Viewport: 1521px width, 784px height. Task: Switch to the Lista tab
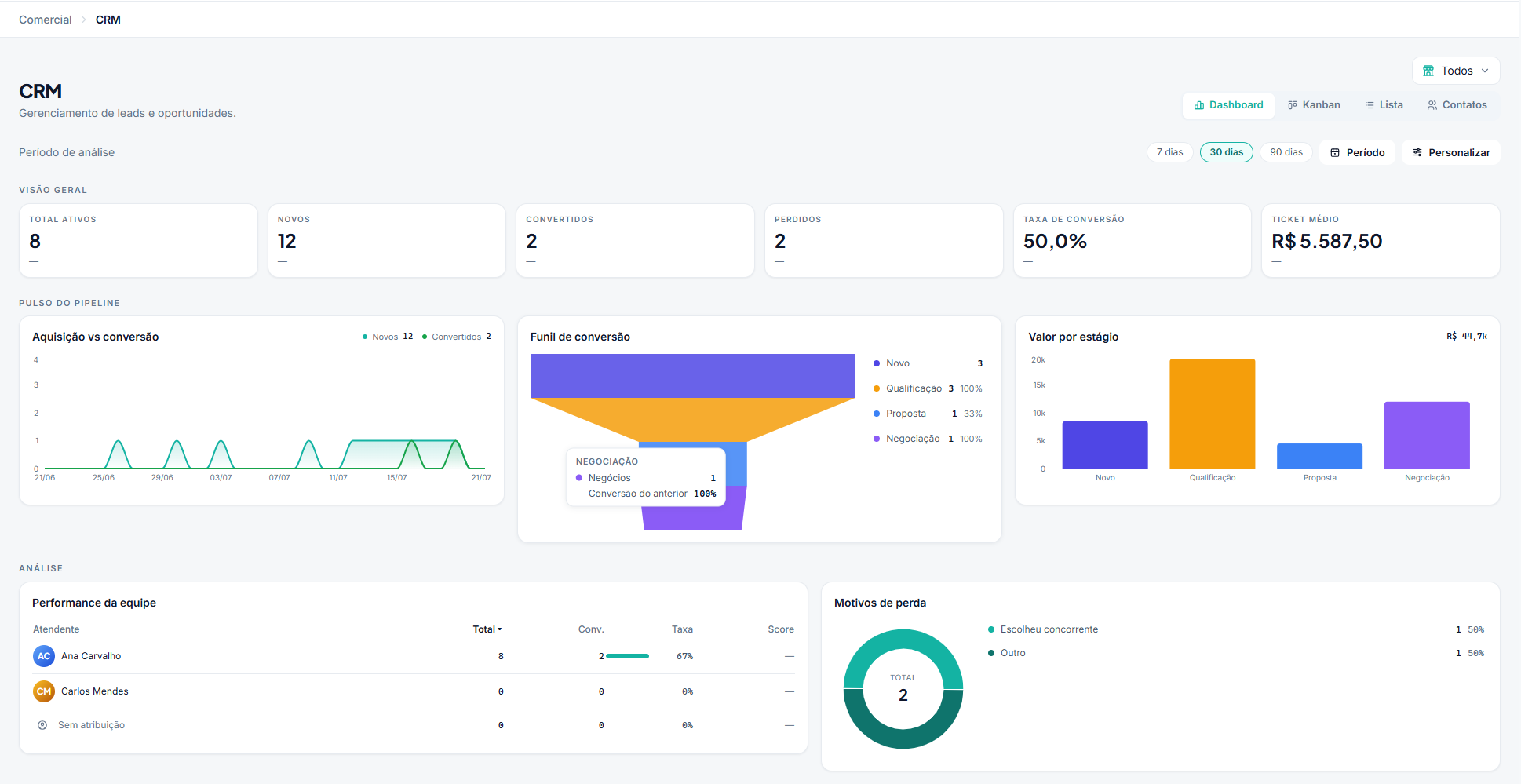[1384, 105]
